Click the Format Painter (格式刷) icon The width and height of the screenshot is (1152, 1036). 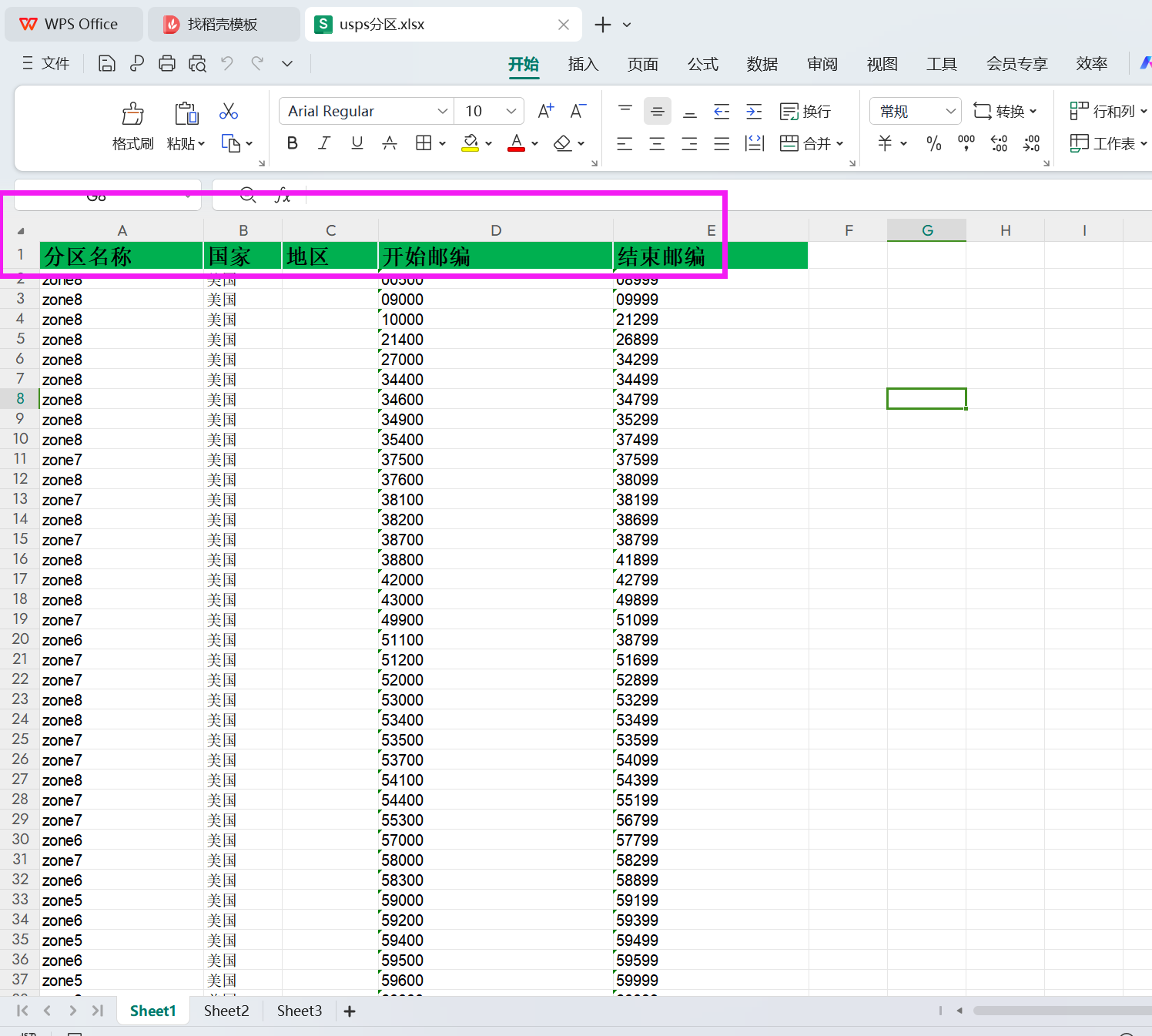(x=132, y=113)
